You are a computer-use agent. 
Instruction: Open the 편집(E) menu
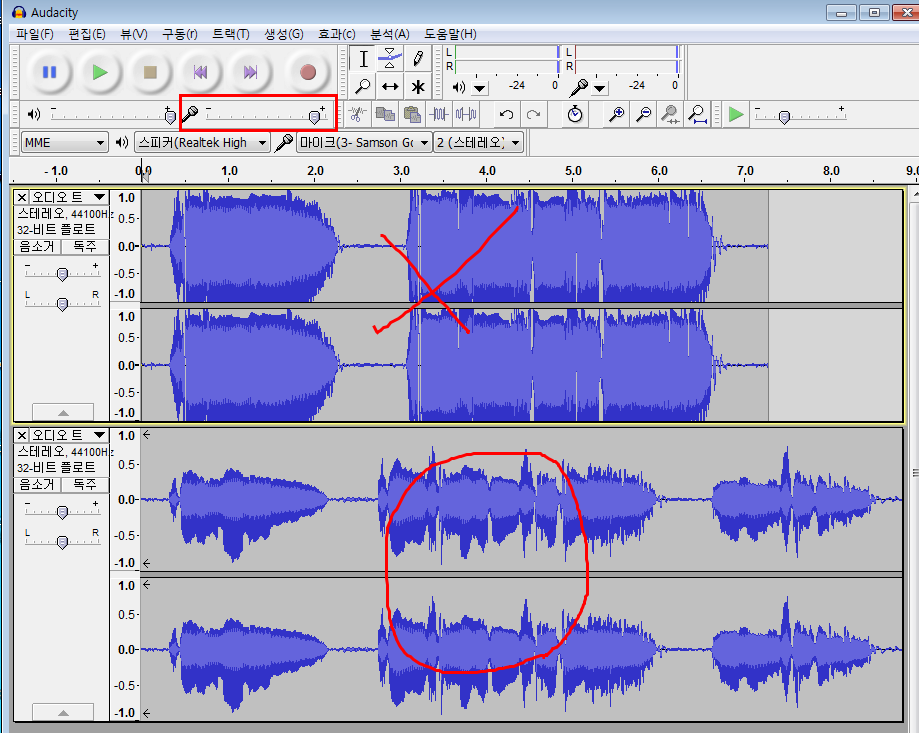point(87,34)
